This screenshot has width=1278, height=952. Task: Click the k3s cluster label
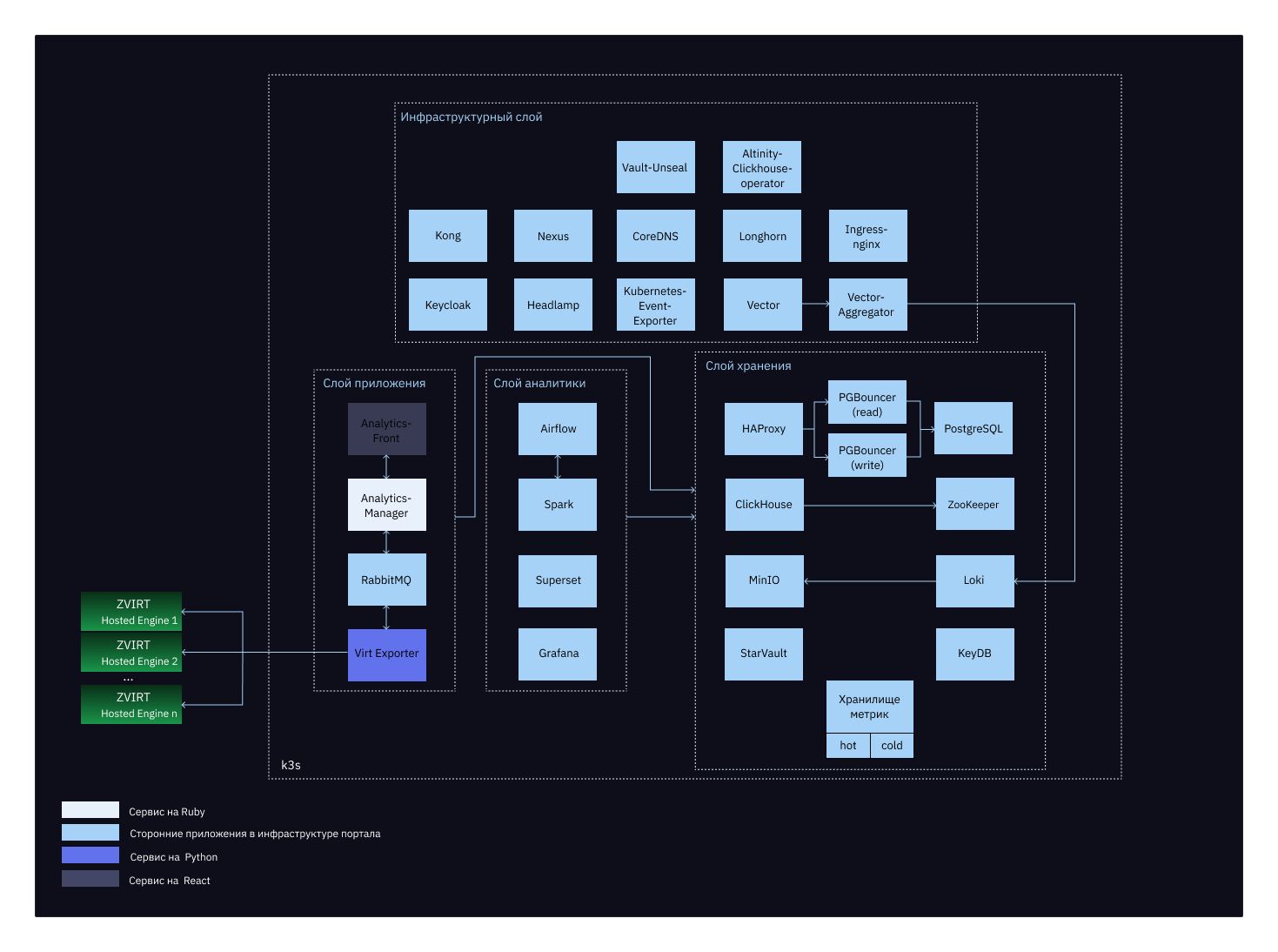[291, 765]
